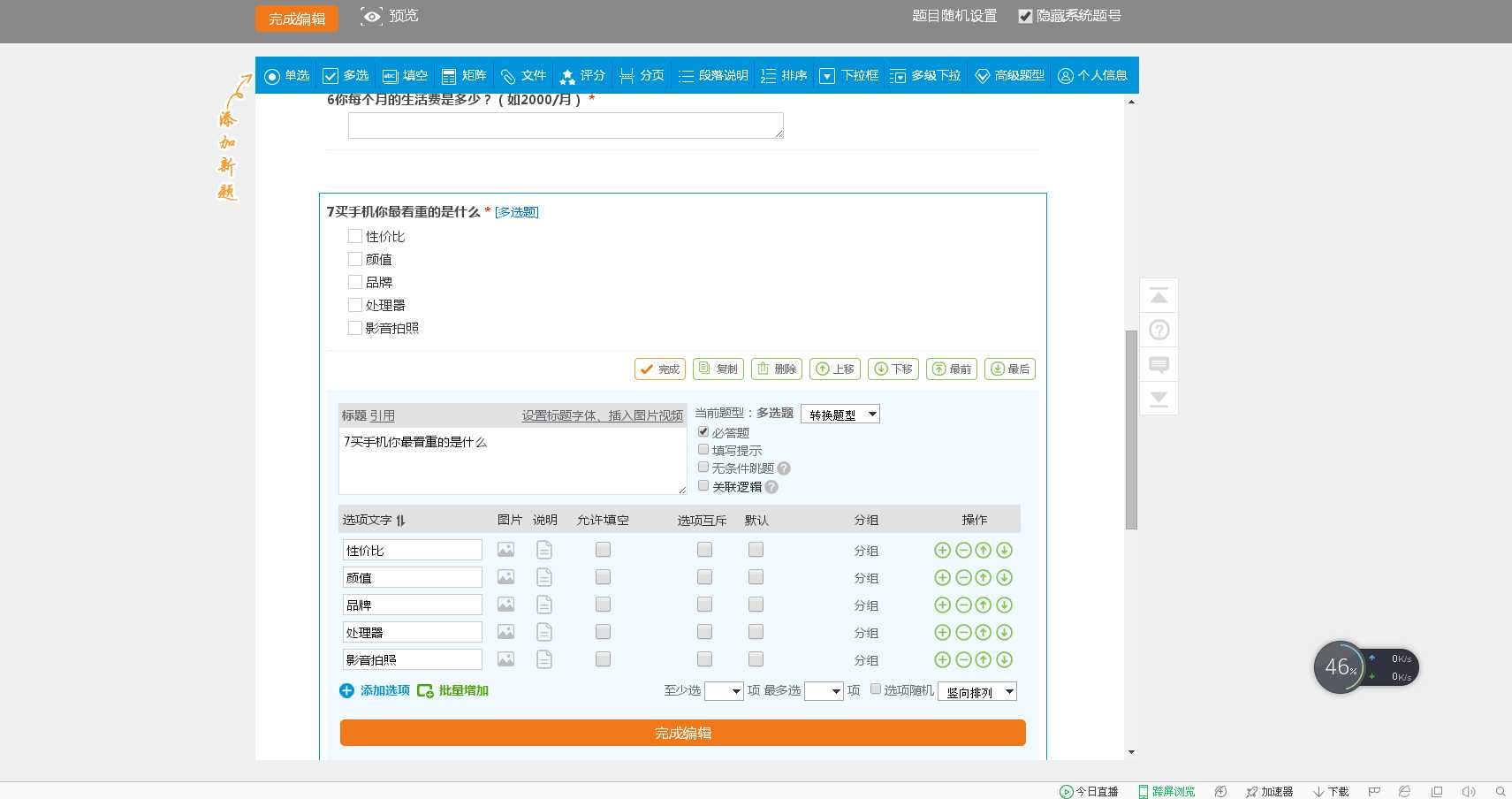The width and height of the screenshot is (1512, 799).
Task: Toggle 允许填空 for 品牌 option
Action: click(x=603, y=605)
